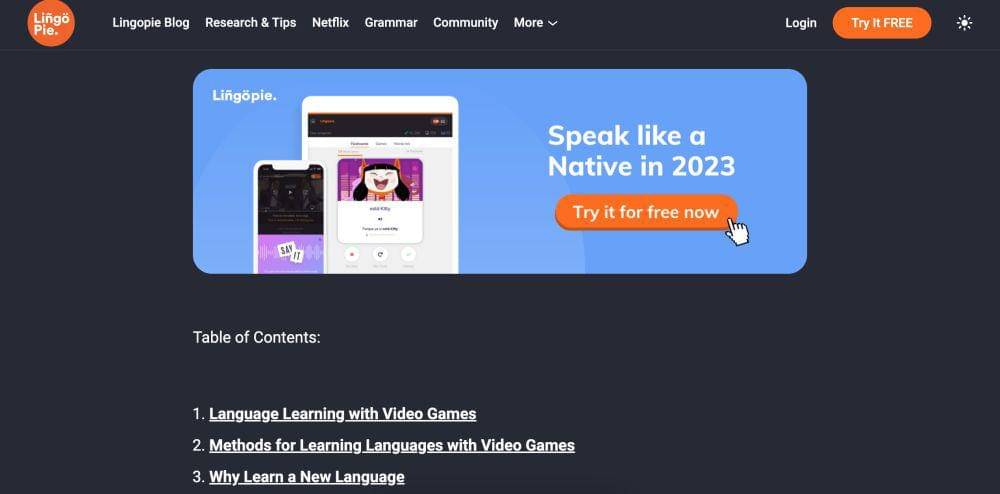1000x494 pixels.
Task: Click the Lingopie wordmark inside the banner
Action: [244, 96]
